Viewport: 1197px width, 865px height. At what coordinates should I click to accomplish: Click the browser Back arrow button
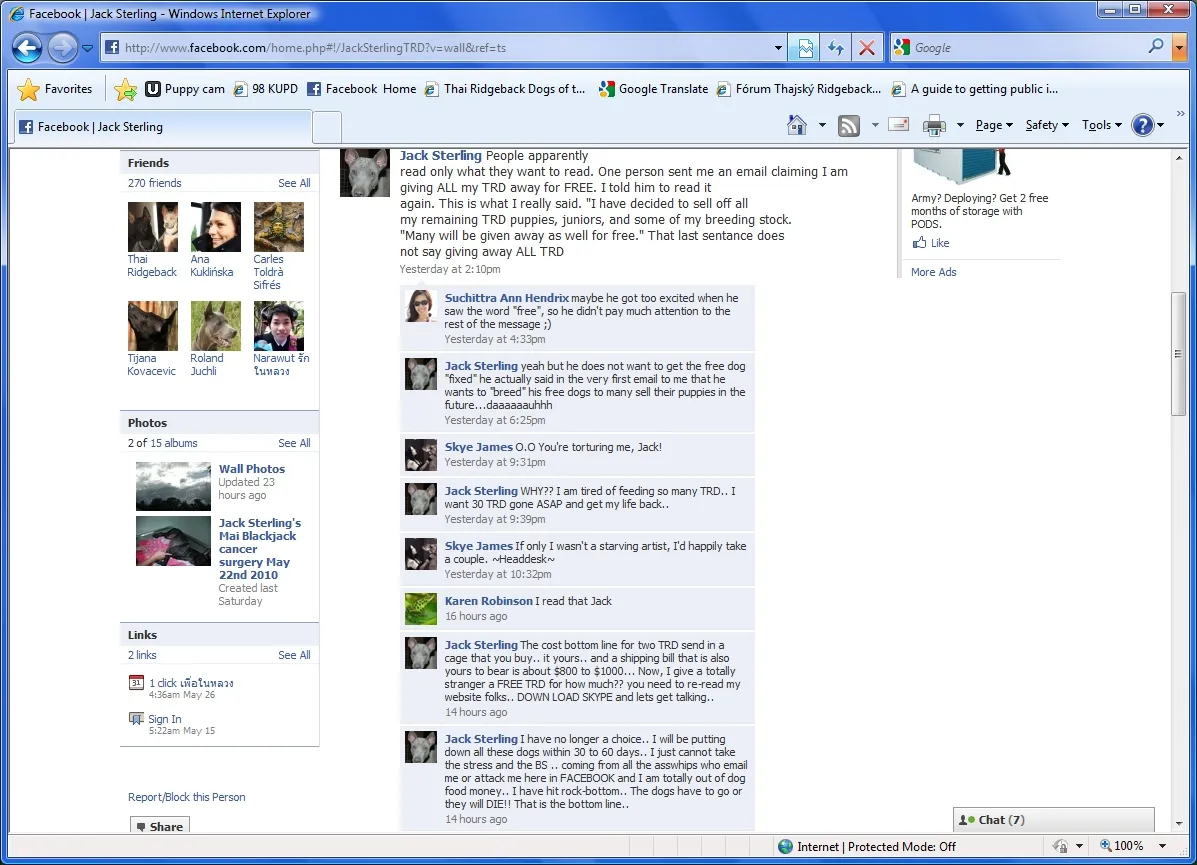[27, 48]
